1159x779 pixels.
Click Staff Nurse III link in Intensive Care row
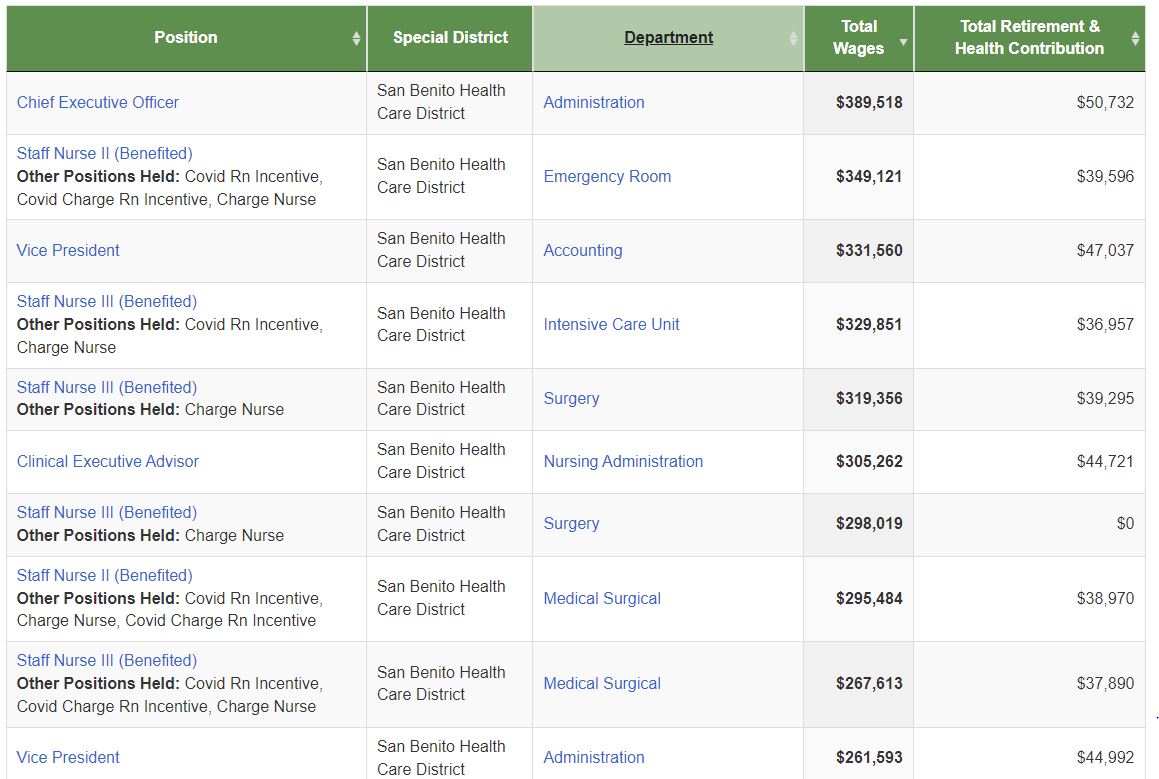(x=107, y=301)
